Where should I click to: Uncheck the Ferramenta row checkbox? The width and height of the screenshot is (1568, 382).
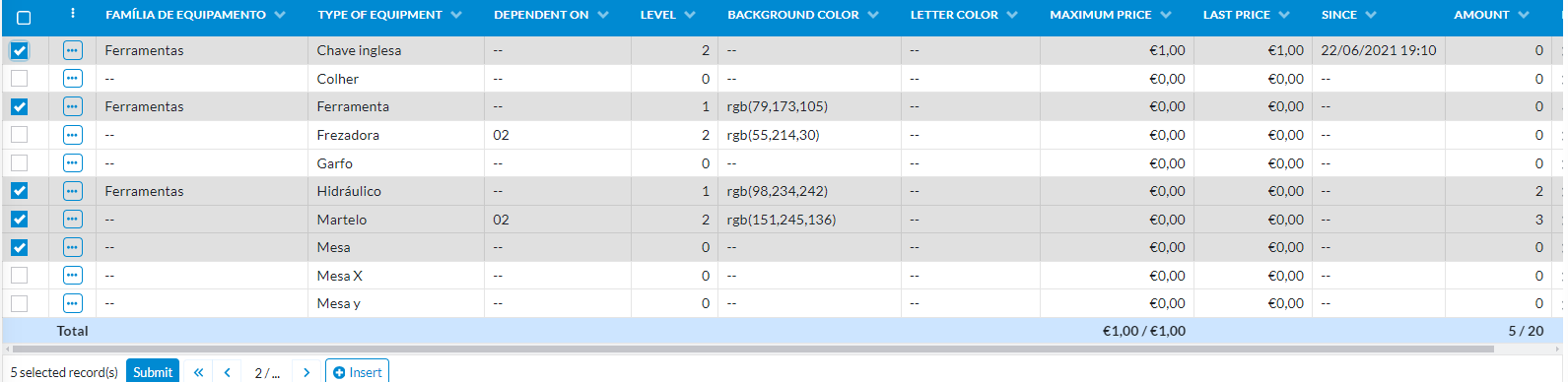[20, 106]
